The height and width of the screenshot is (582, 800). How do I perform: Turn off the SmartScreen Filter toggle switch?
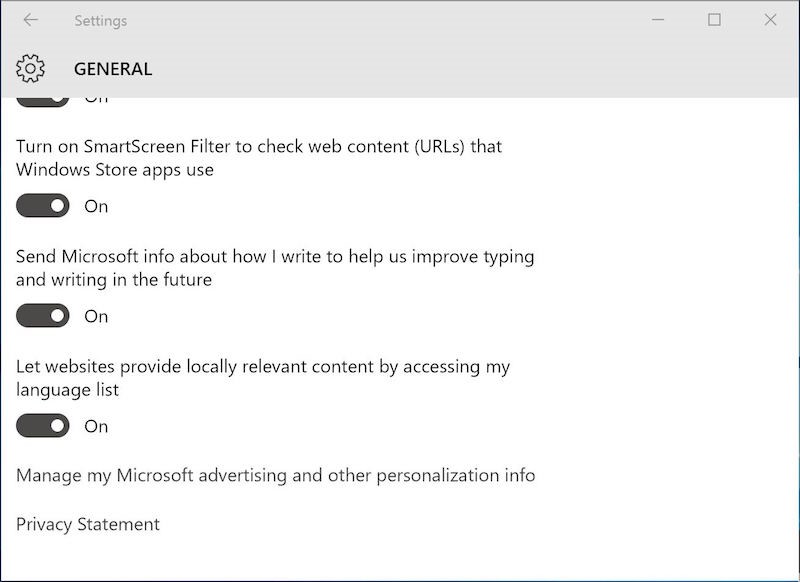tap(43, 206)
